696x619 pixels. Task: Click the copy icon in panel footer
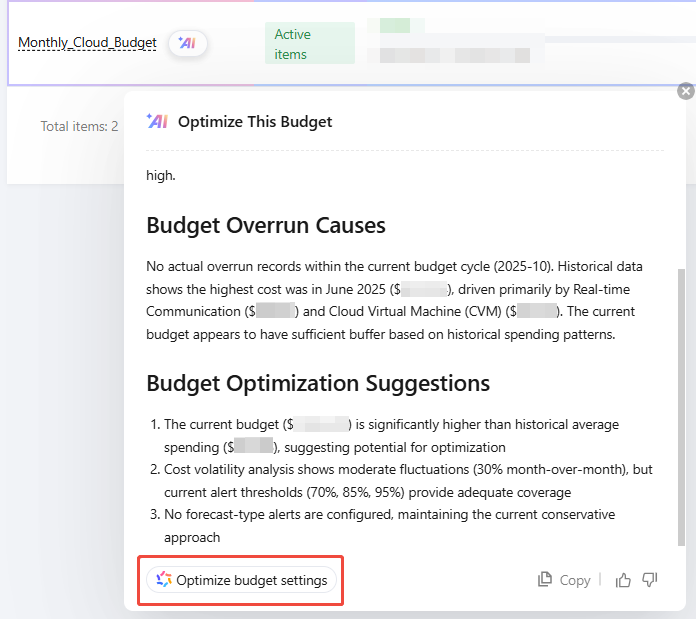(545, 580)
